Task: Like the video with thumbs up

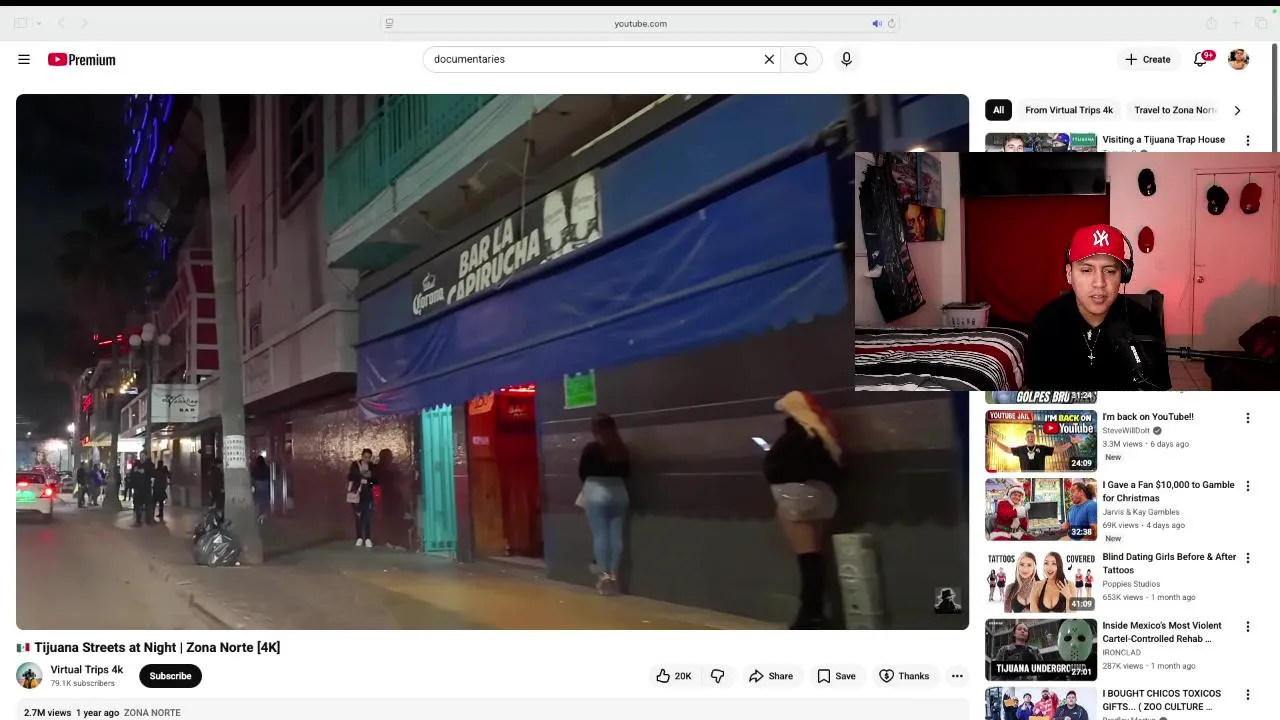Action: (673, 676)
